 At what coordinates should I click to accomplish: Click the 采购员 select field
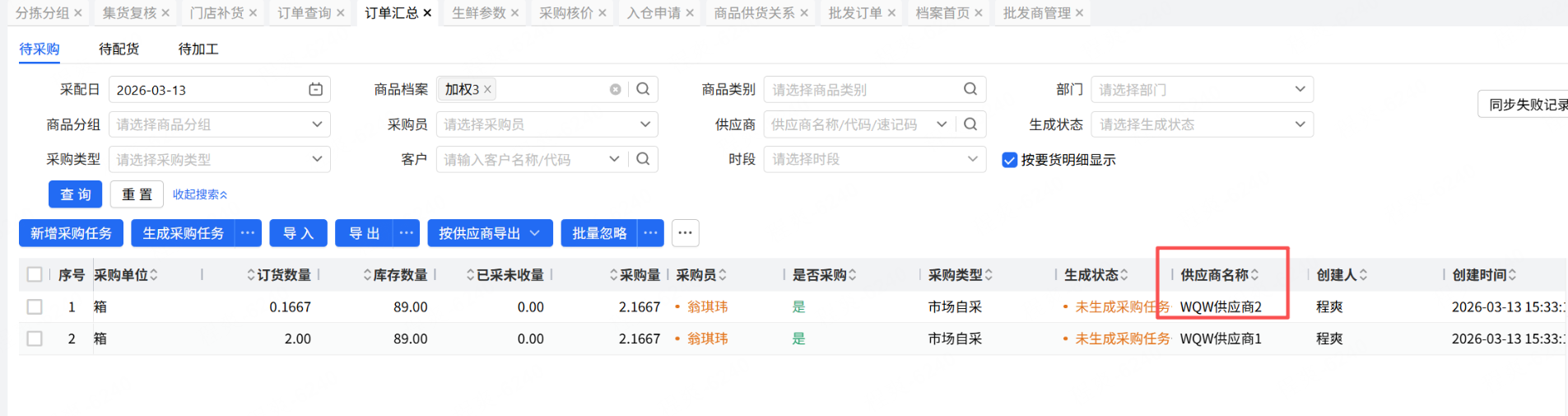tap(547, 124)
